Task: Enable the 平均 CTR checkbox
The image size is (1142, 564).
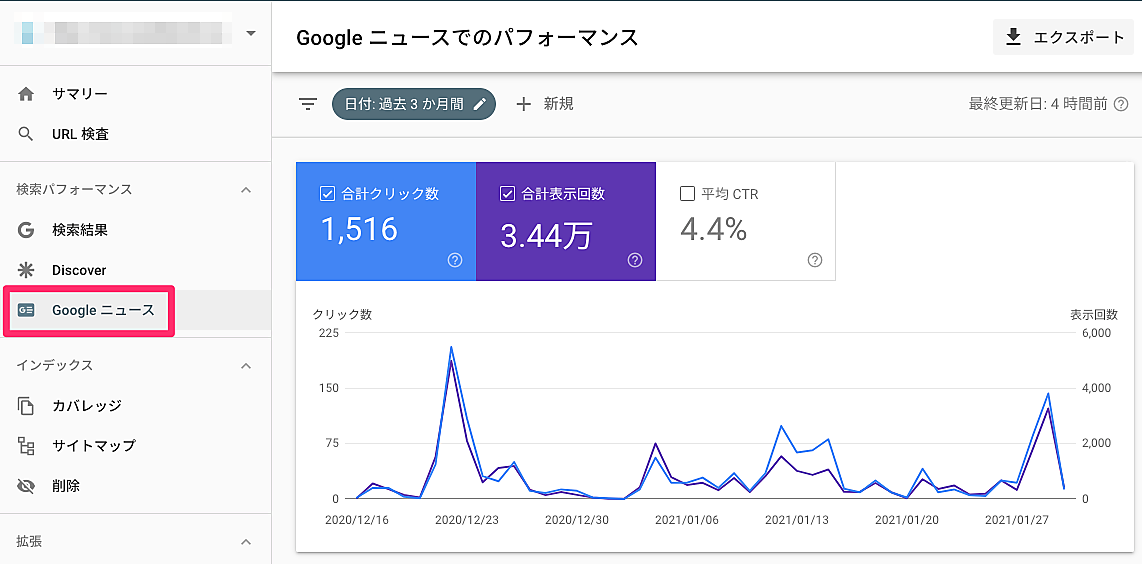Action: tap(687, 194)
